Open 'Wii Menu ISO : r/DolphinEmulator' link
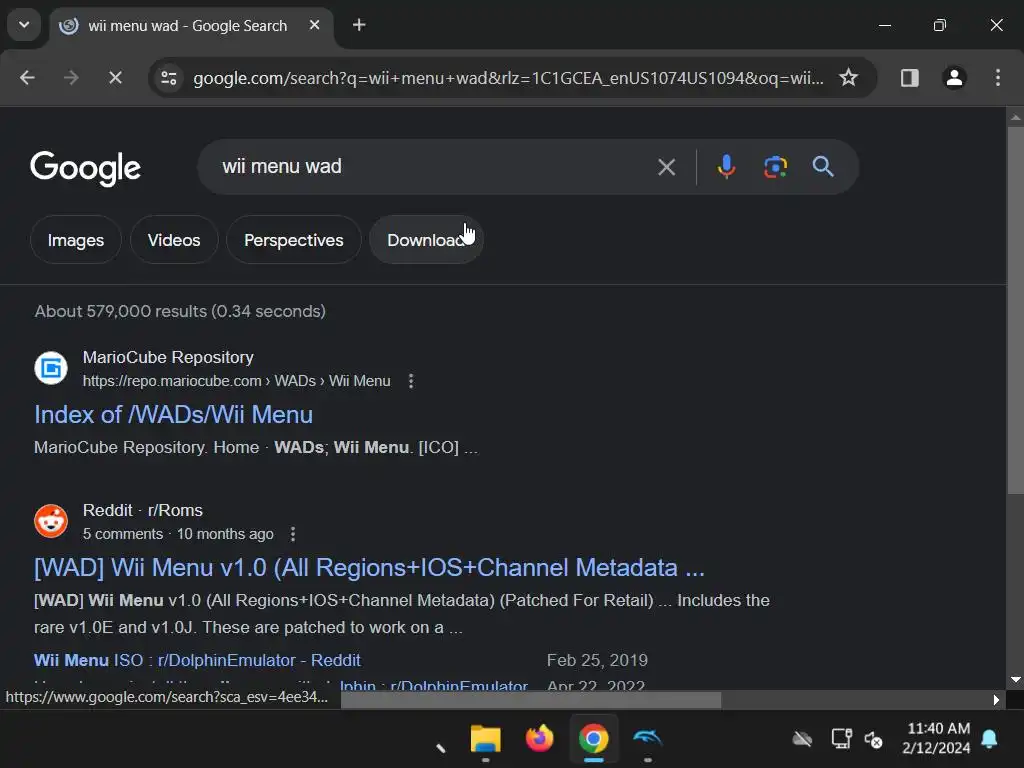The height and width of the screenshot is (768, 1024). pos(197,660)
